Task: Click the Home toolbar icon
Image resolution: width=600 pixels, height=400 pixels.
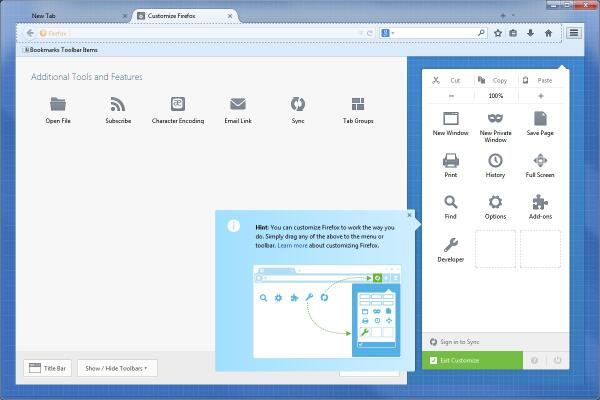Action: pos(548,33)
